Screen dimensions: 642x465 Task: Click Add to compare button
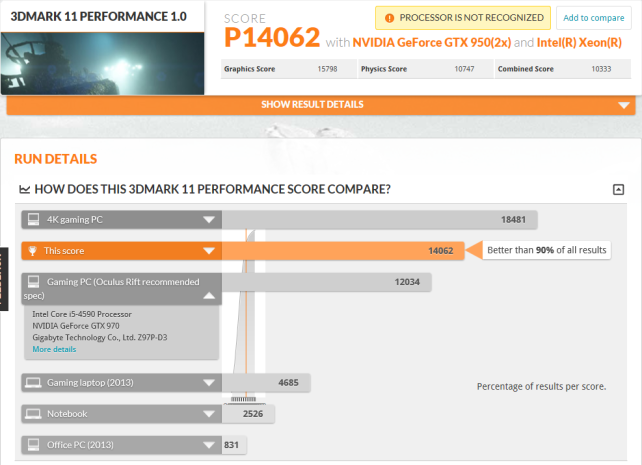click(x=594, y=18)
